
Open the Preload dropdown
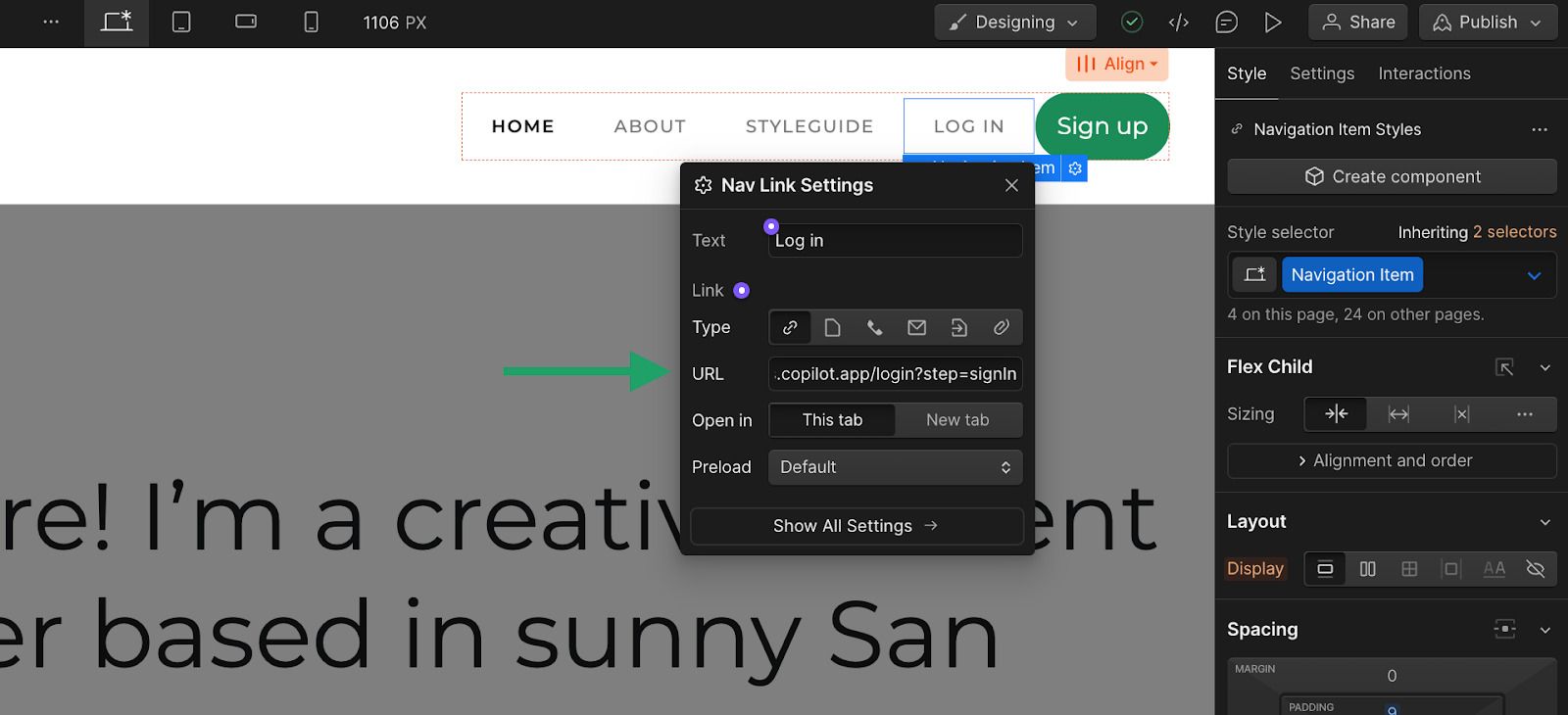click(895, 467)
